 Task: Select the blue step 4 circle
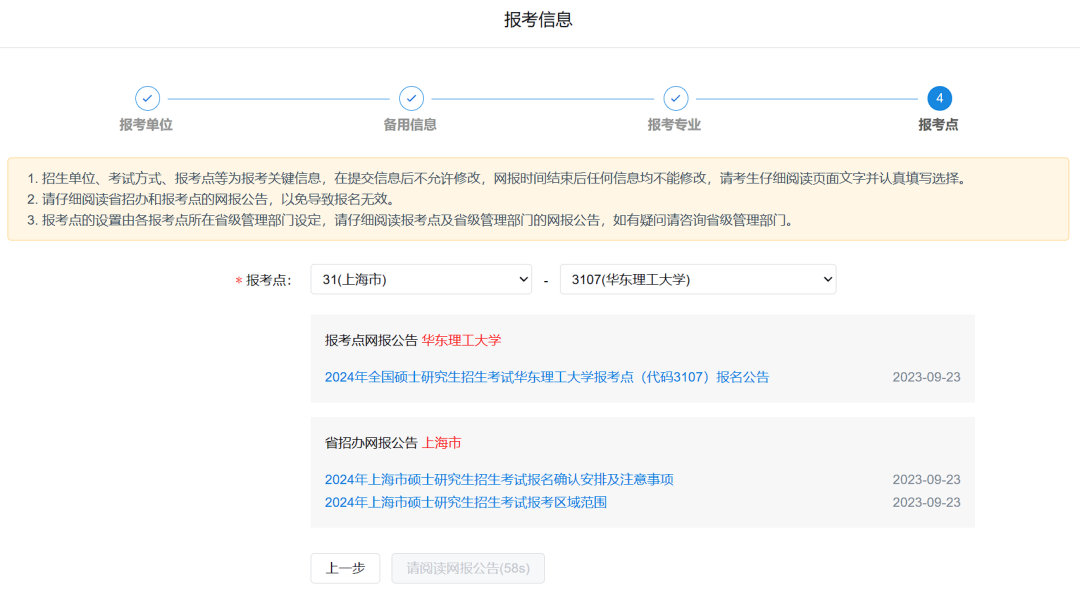939,98
